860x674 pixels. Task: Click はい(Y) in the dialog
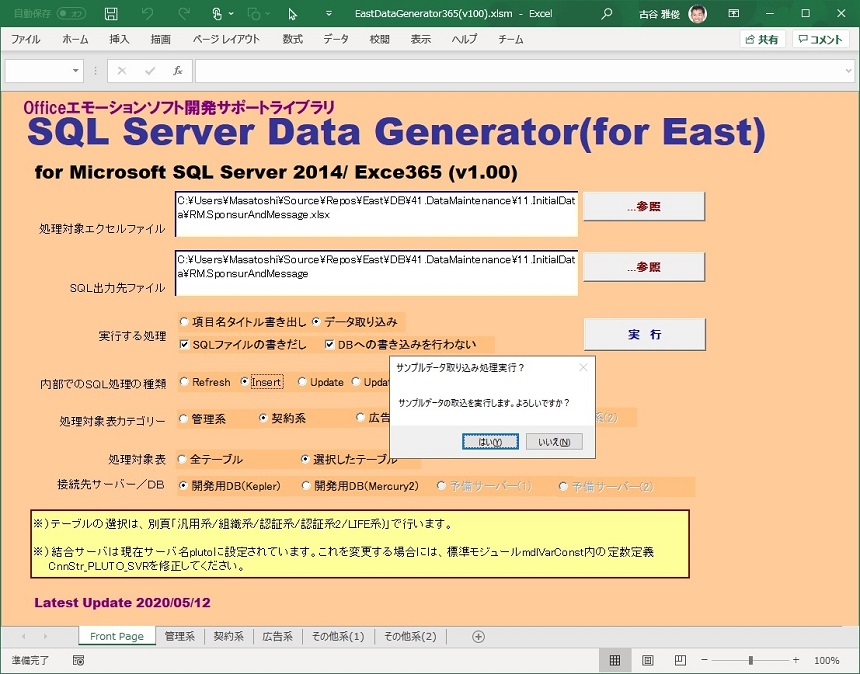click(x=490, y=441)
